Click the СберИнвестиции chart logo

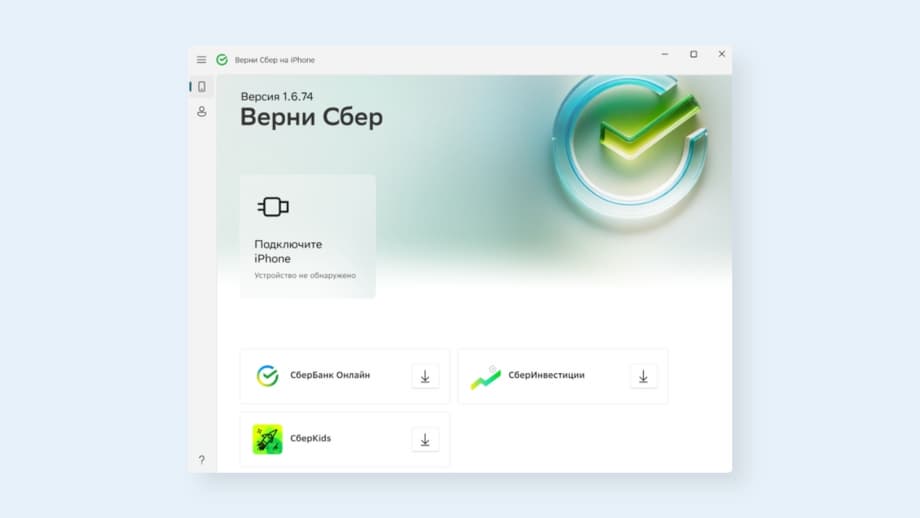coord(486,377)
